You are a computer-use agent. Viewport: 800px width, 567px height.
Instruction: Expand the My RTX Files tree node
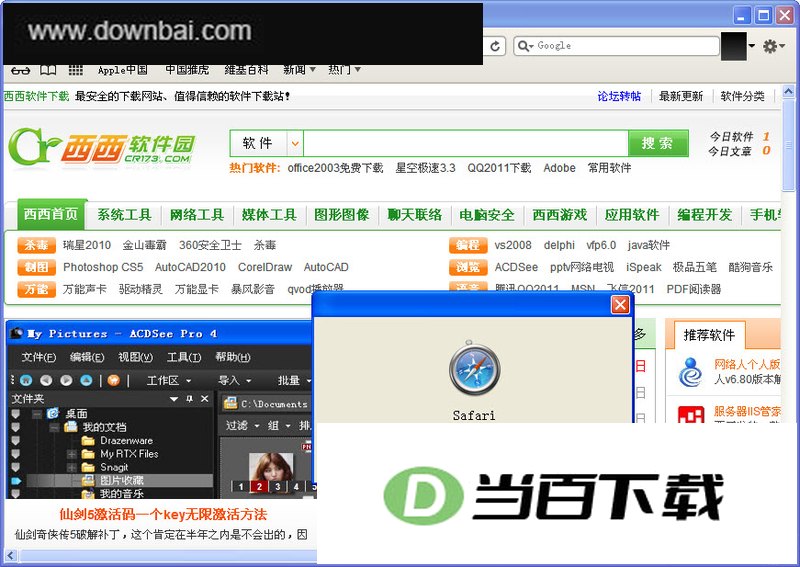pos(71,454)
